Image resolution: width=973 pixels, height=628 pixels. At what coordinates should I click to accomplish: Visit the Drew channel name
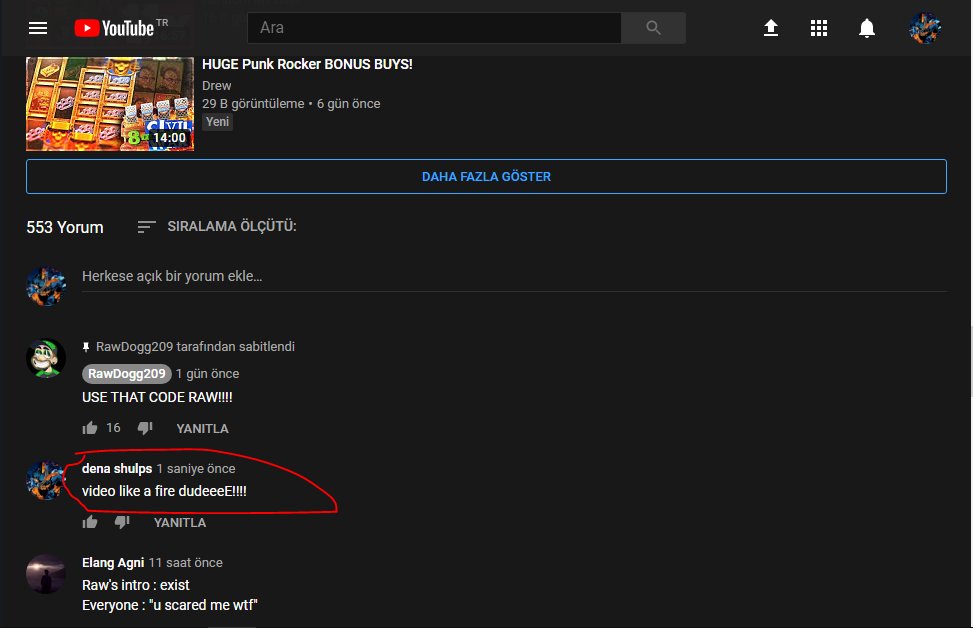(217, 86)
